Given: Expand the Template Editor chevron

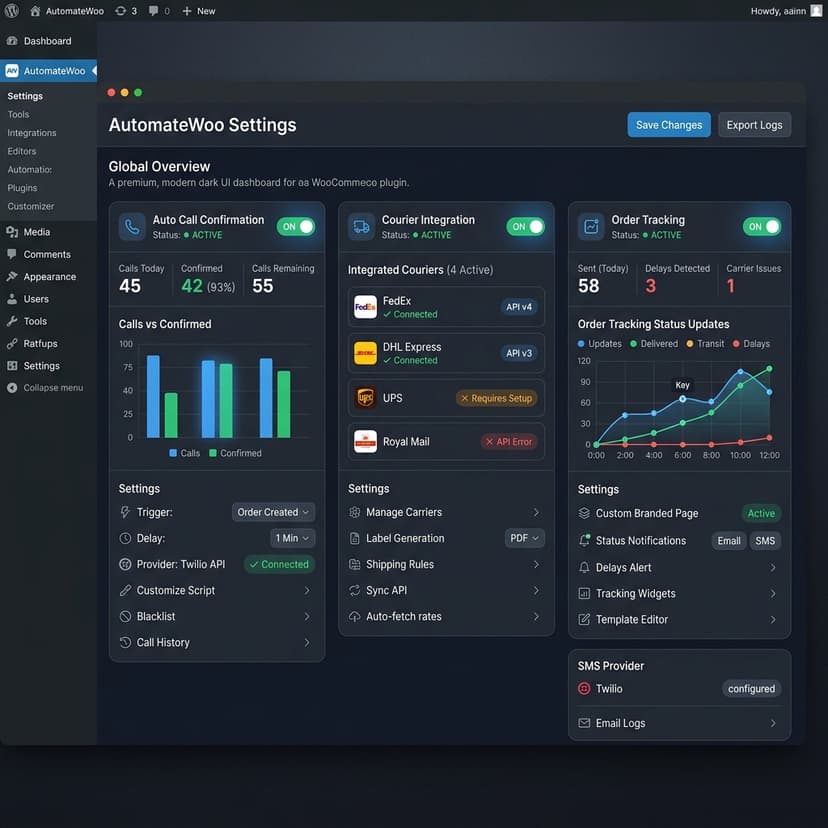Looking at the screenshot, I should [x=773, y=619].
